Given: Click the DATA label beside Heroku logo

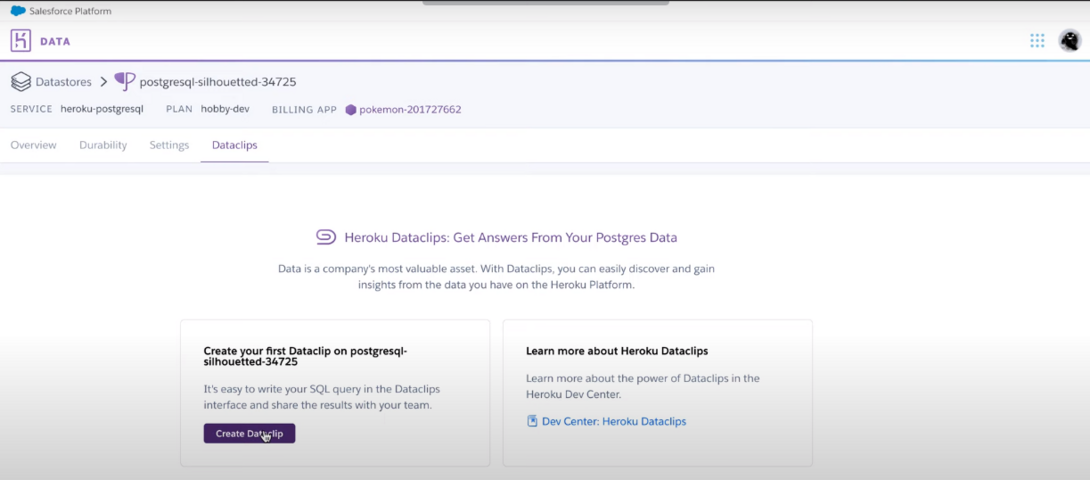Looking at the screenshot, I should coord(55,41).
